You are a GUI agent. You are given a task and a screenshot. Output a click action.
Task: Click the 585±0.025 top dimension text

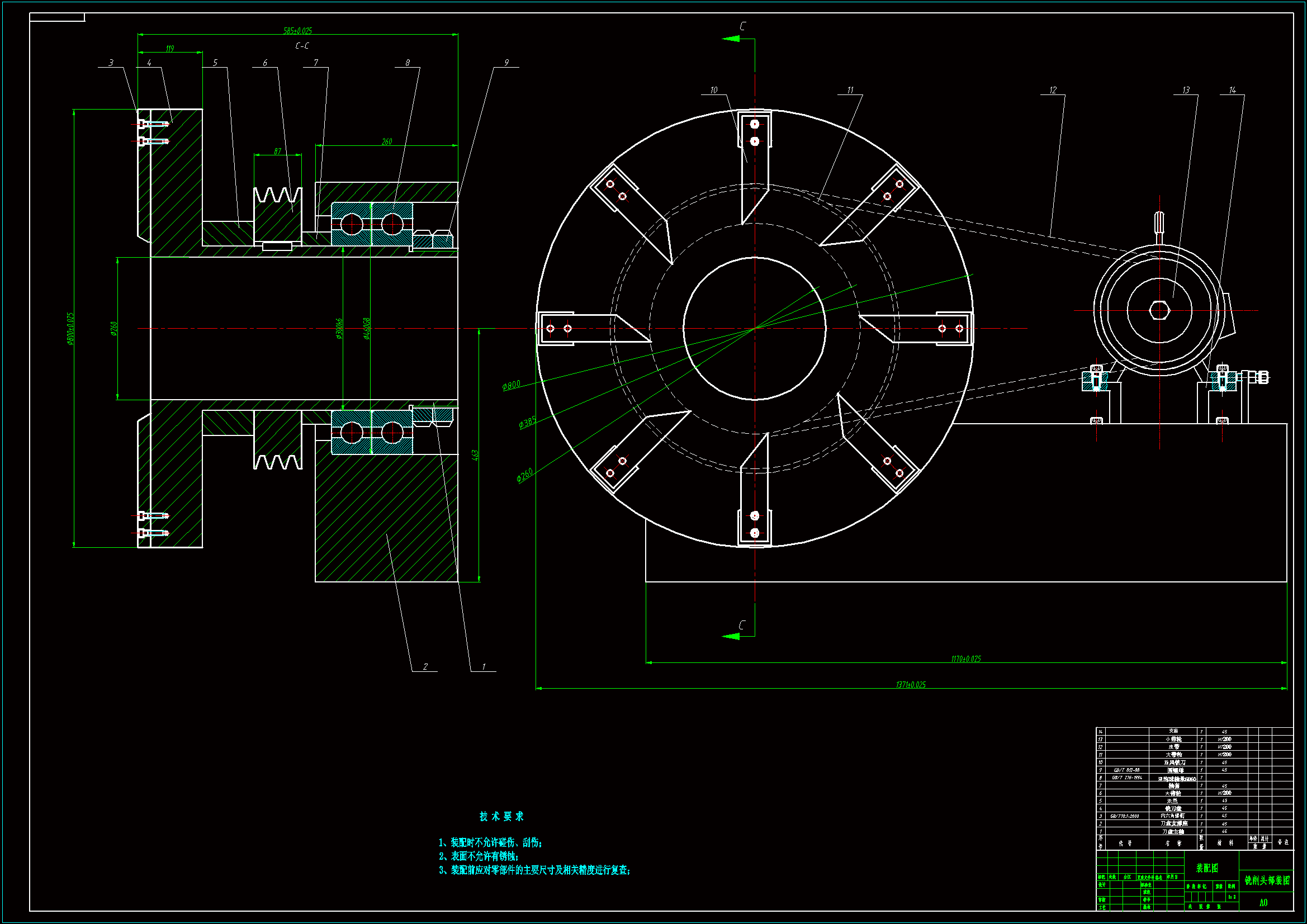(x=298, y=31)
